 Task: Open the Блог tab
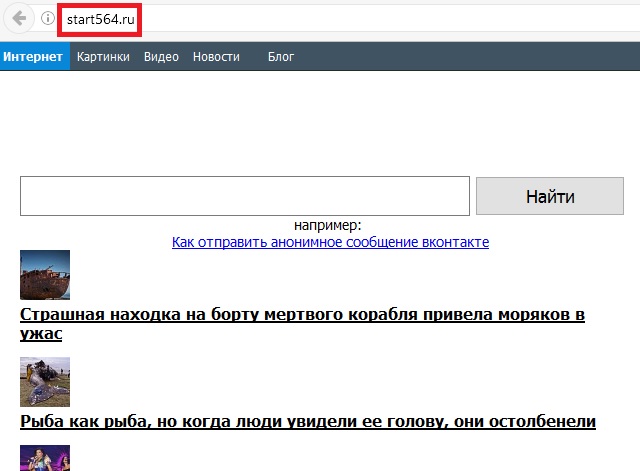pyautogui.click(x=281, y=56)
